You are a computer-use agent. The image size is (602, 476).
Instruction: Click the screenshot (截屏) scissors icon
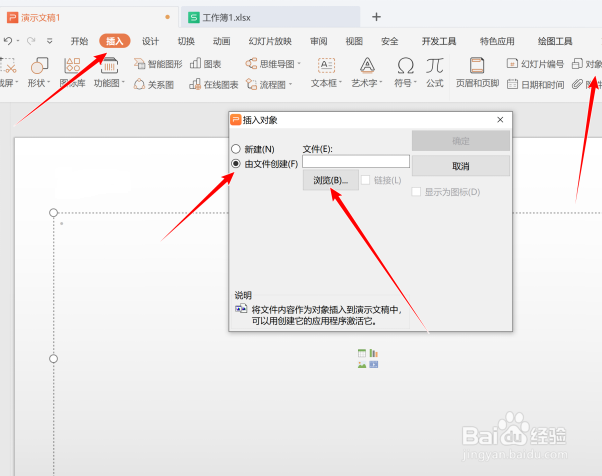pos(8,65)
